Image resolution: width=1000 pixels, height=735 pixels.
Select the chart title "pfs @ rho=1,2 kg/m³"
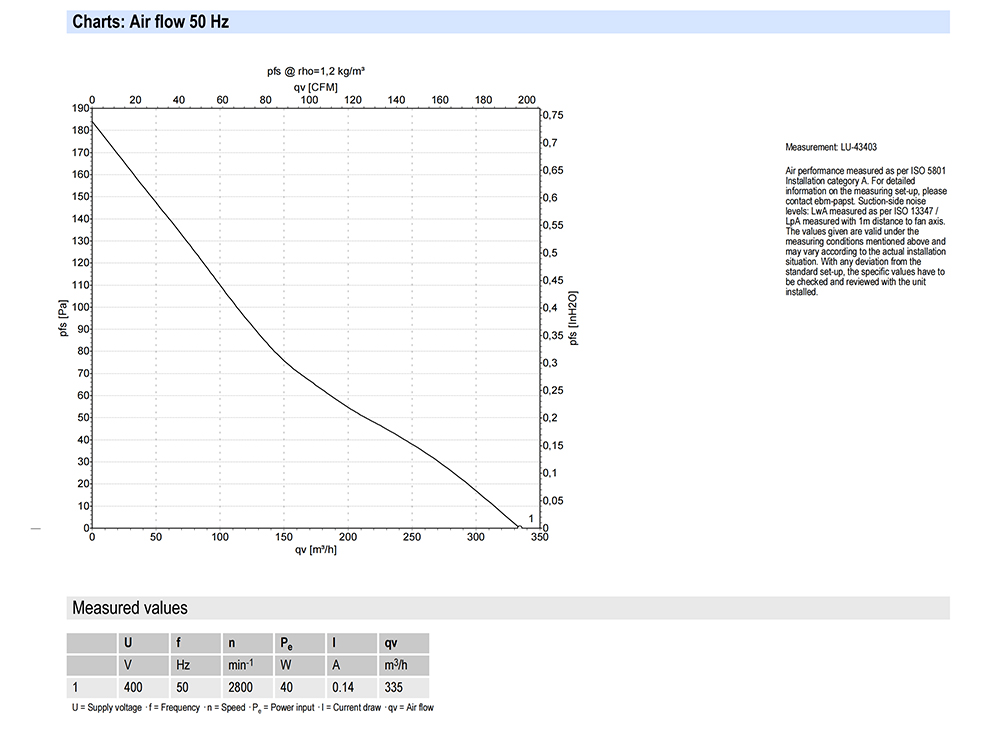pos(314,71)
